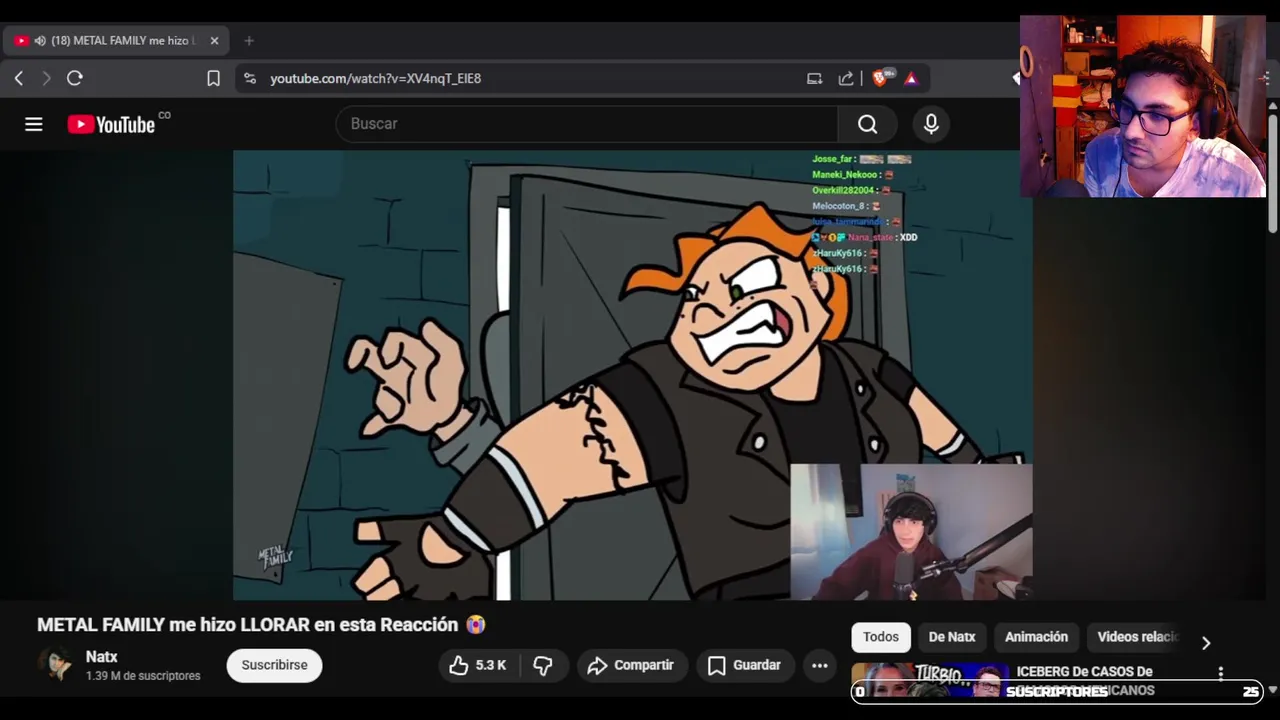Select the Animación filter chip
The height and width of the screenshot is (720, 1280).
click(x=1036, y=637)
